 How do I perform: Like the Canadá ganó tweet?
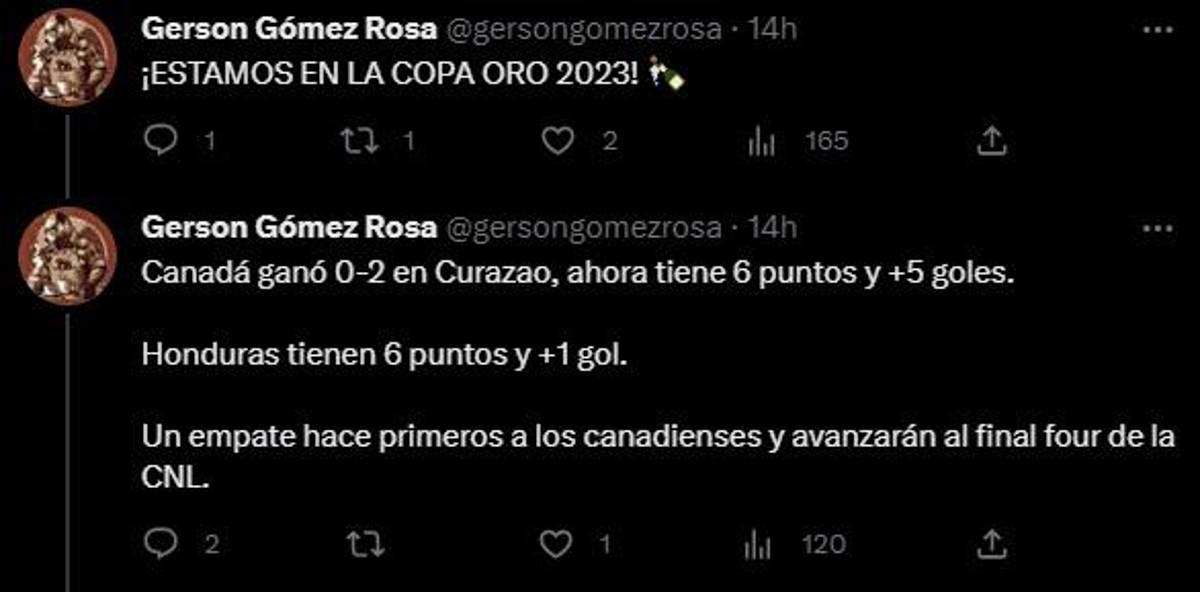[x=554, y=544]
